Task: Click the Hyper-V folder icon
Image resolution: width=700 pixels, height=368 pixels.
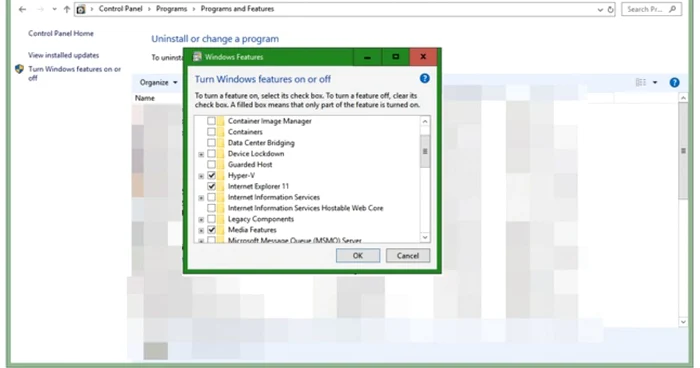Action: pos(221,176)
